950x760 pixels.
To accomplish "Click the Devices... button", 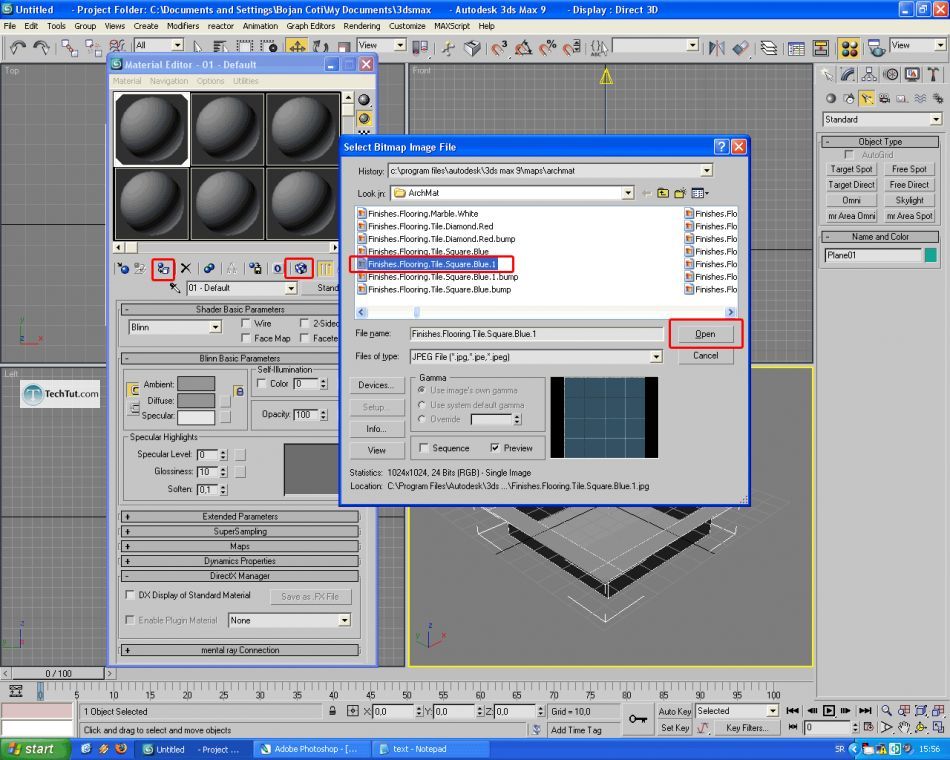I will [x=376, y=385].
